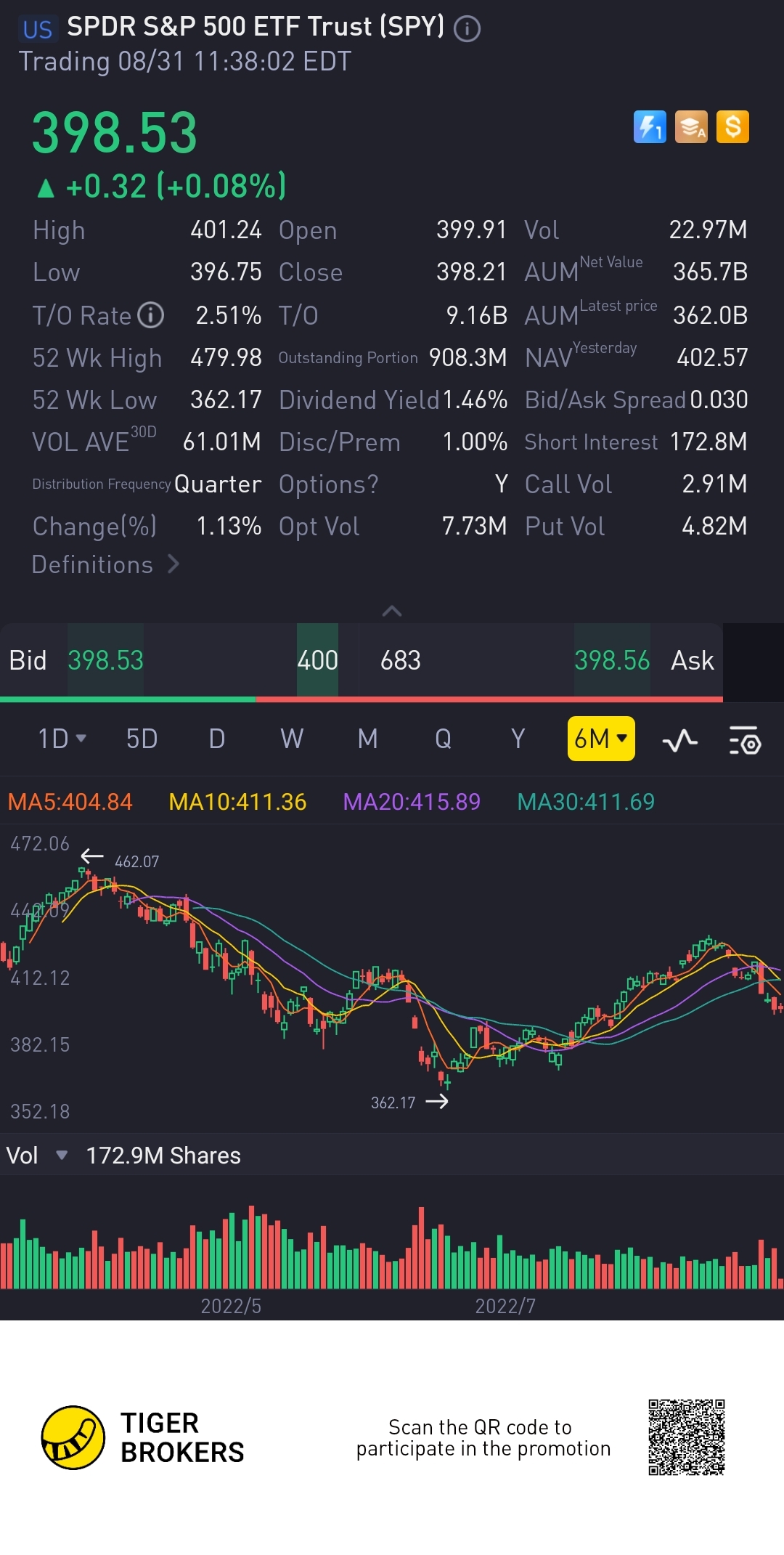Tap the ask size 683

click(401, 660)
